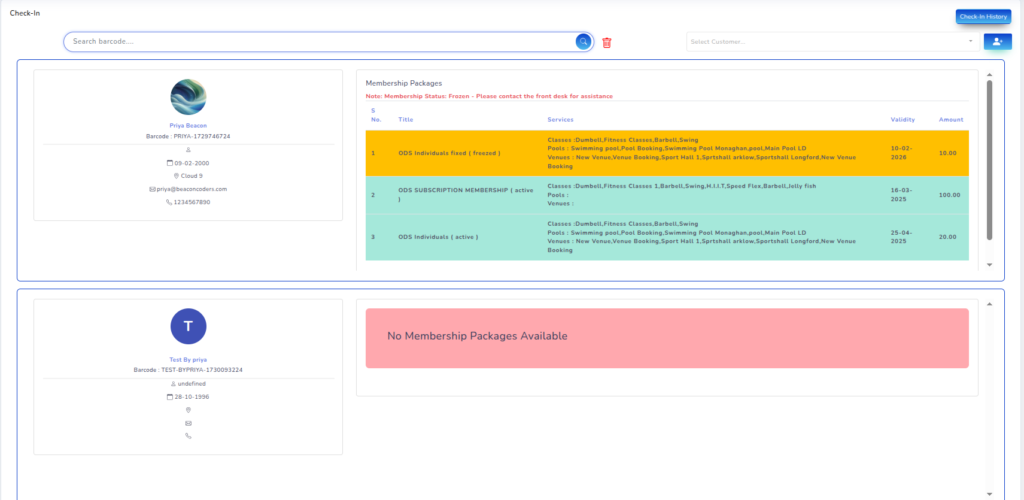This screenshot has height=500, width=1024.
Task: Click the scroll down arrow of first panel
Action: click(x=990, y=265)
